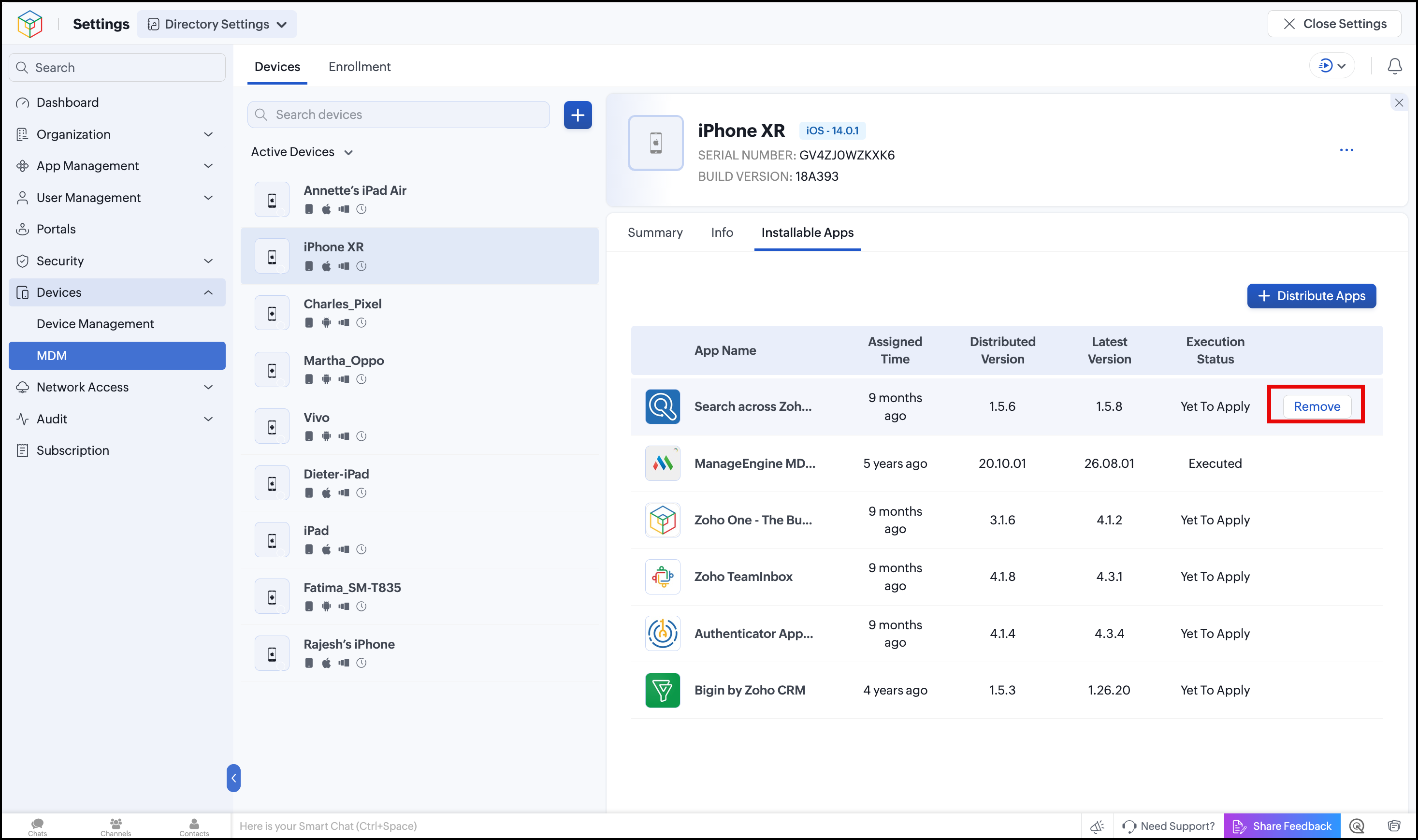The width and height of the screenshot is (1418, 840).
Task: Select the Vivo device
Action: [x=420, y=426]
